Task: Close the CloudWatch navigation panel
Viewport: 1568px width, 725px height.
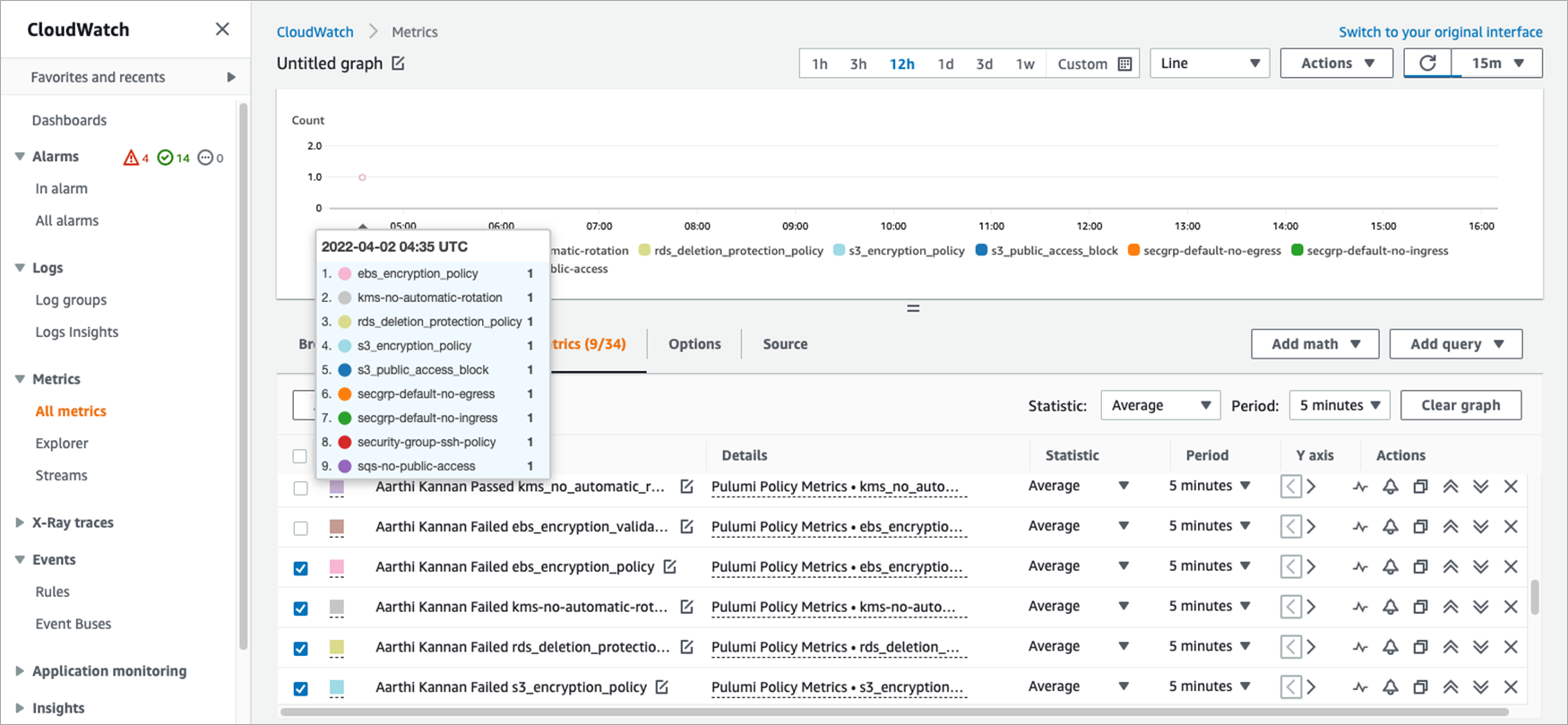Action: 222,30
